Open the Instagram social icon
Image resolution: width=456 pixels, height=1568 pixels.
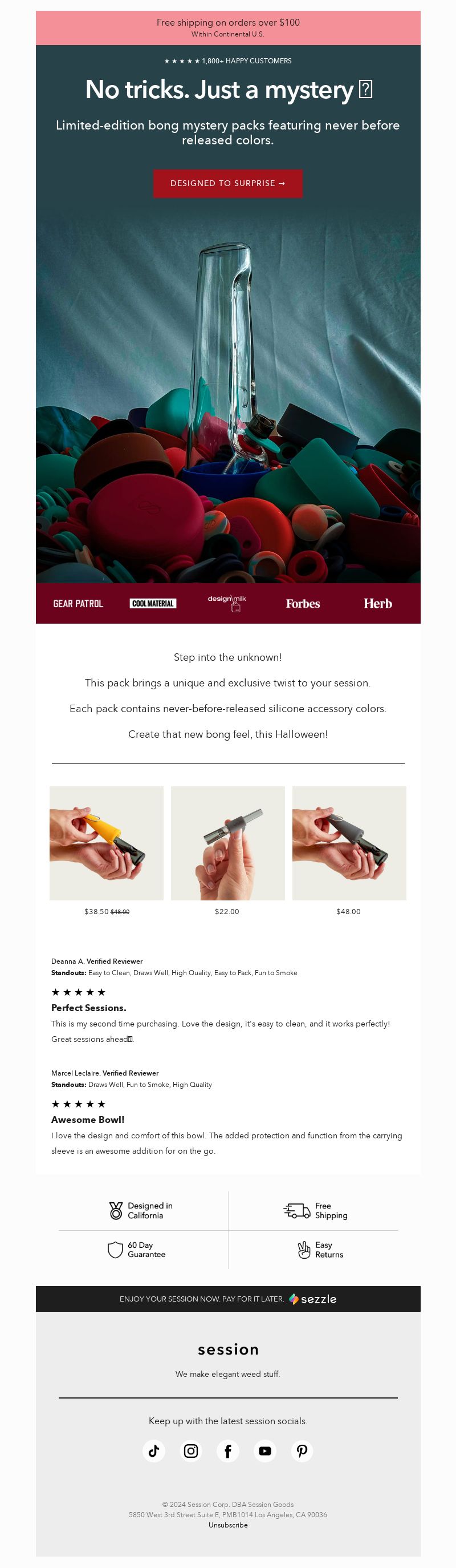[x=191, y=1450]
